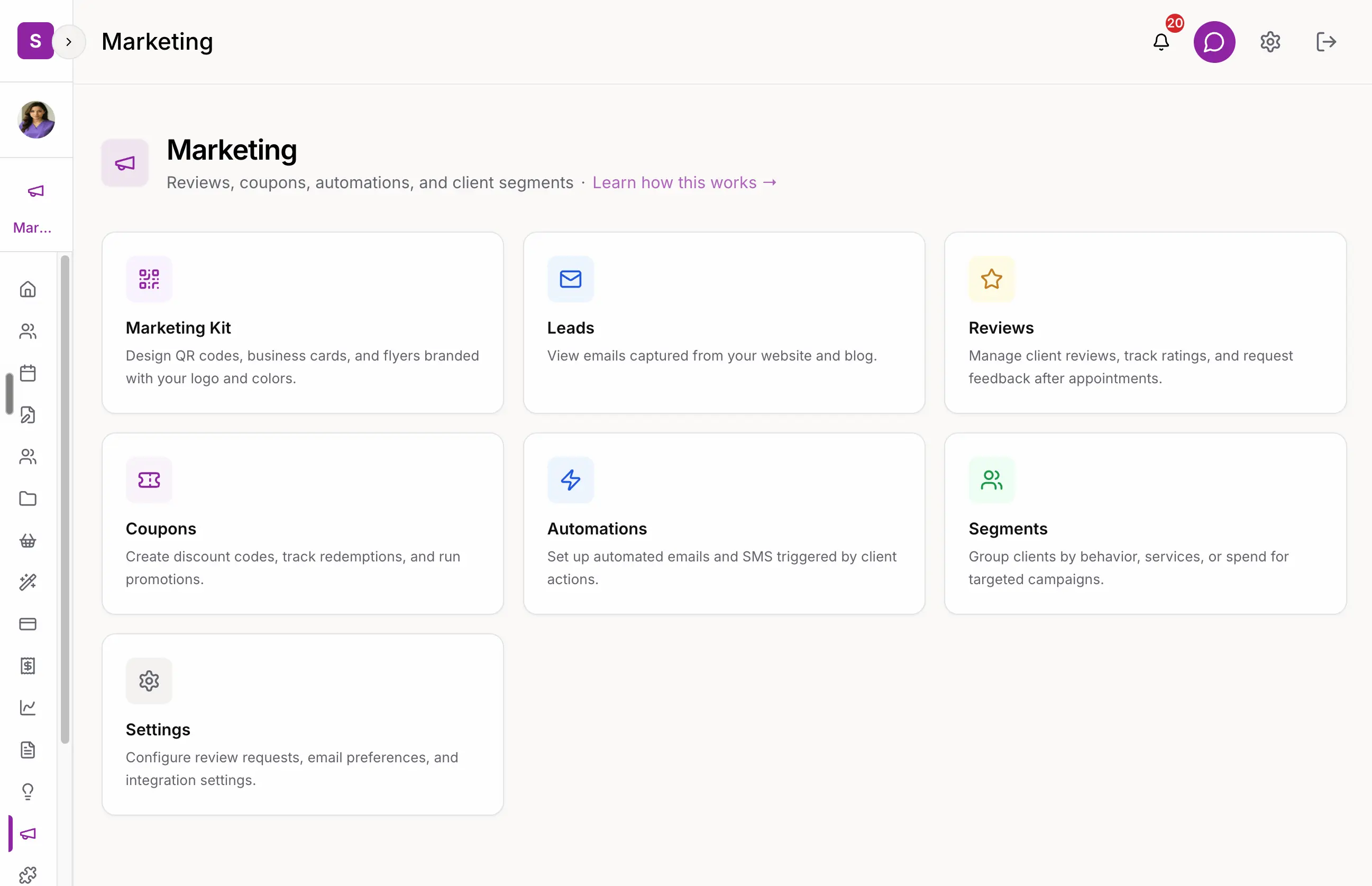Screen dimensions: 1372x886
Task: Open the signed document icon in sidebar
Action: 28,415
